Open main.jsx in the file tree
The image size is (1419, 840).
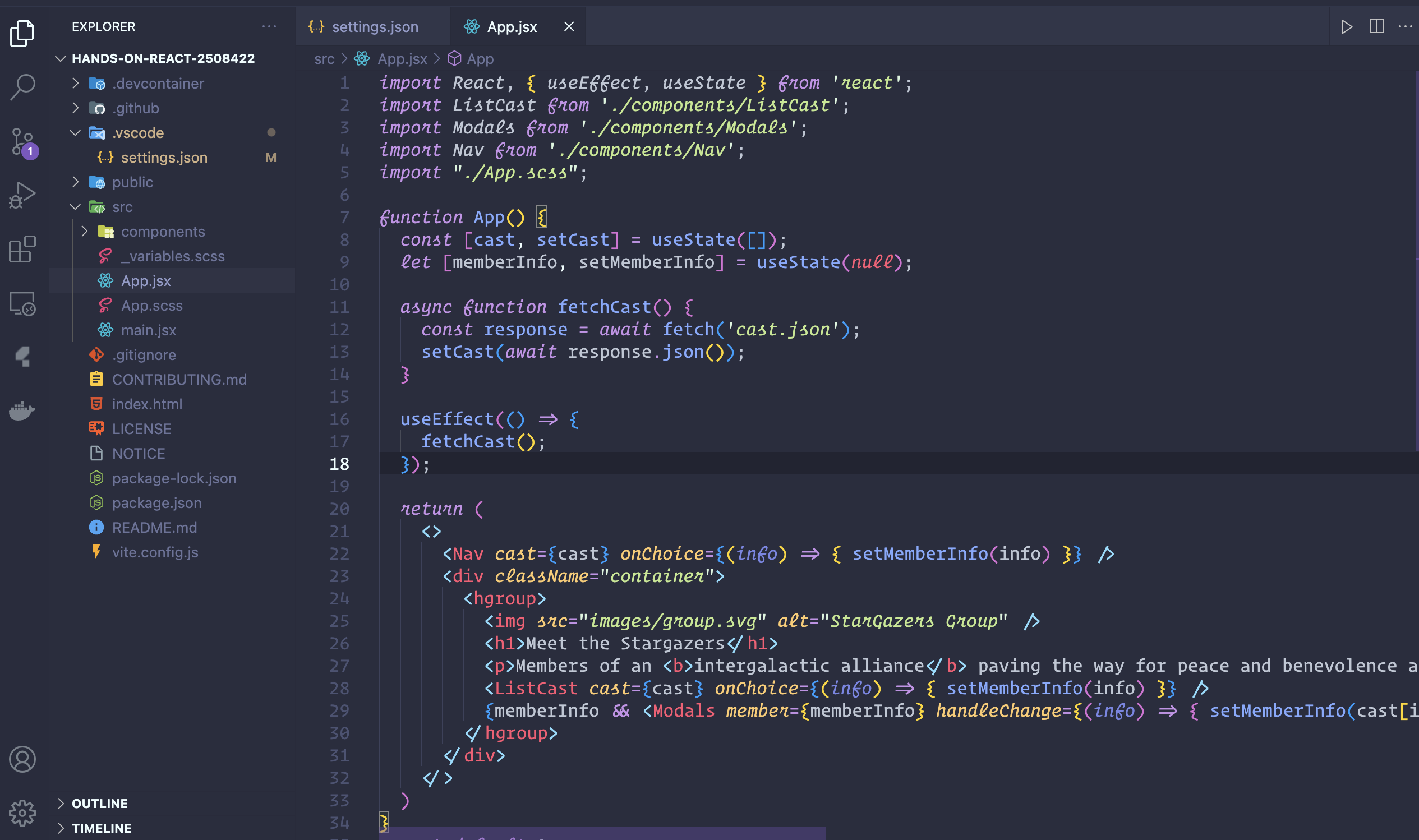[148, 330]
